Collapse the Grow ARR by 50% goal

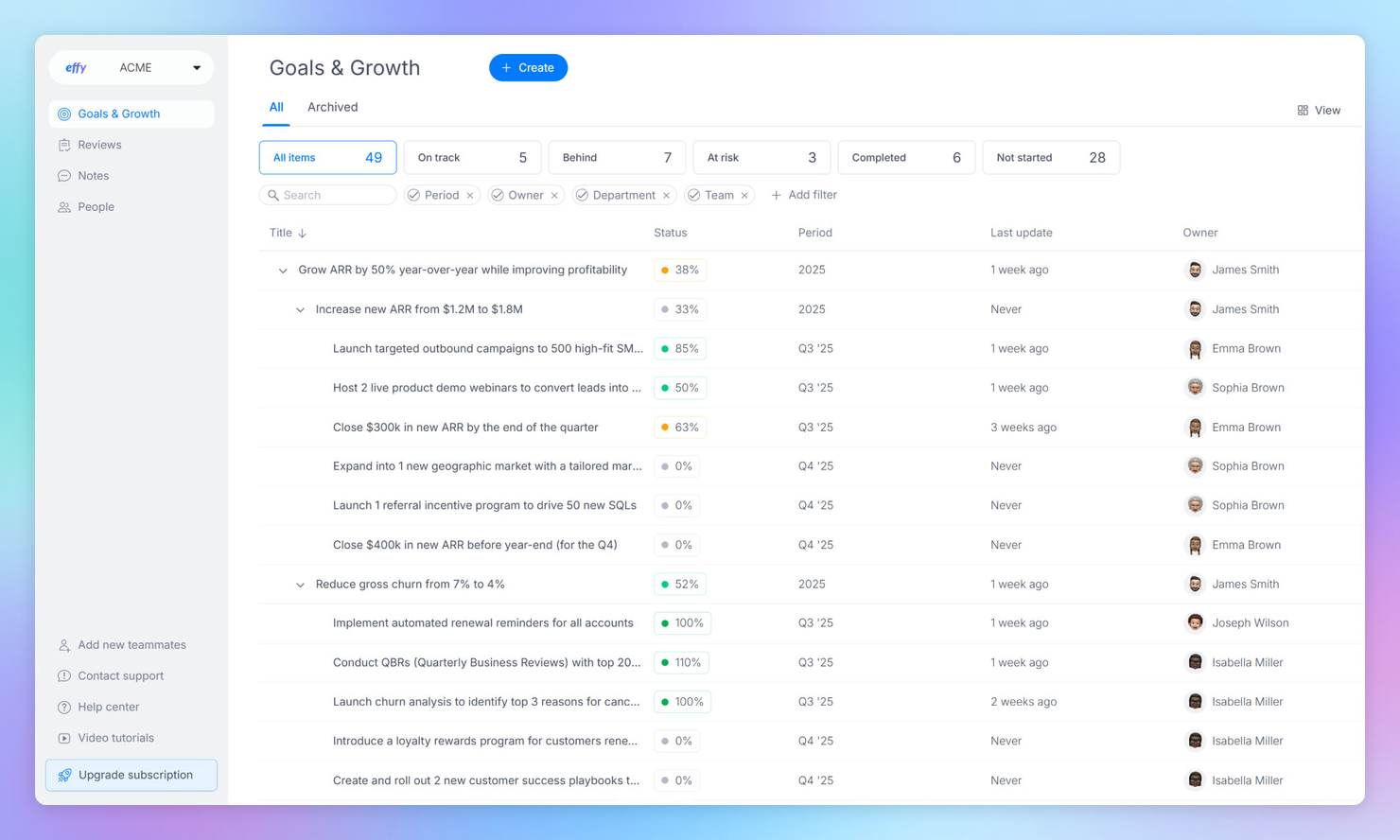283,271
